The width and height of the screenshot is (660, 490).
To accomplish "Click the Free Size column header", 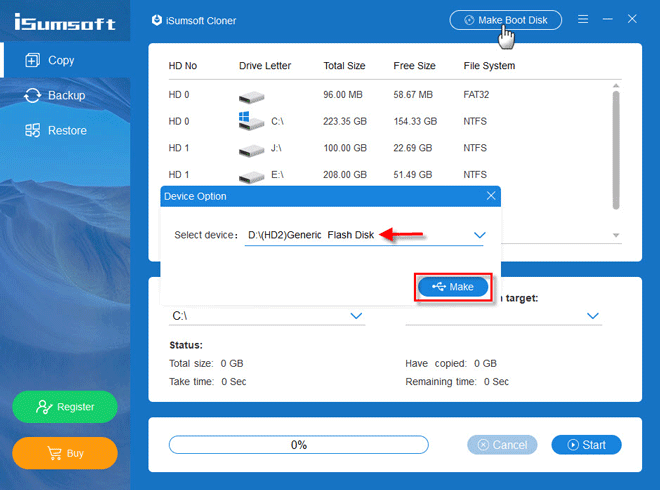I will pyautogui.click(x=414, y=66).
